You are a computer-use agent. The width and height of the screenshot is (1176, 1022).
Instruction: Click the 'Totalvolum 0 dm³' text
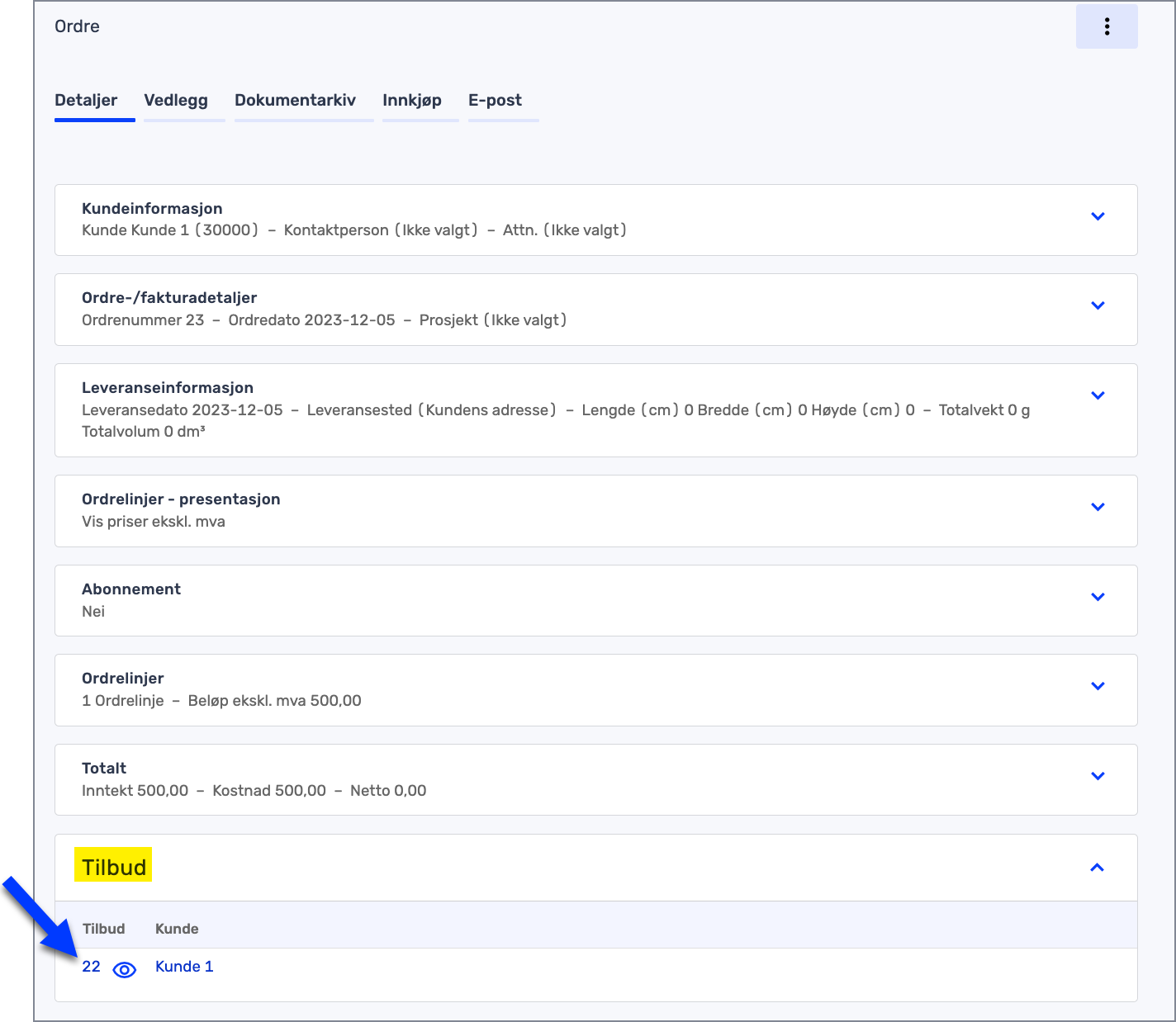point(144,432)
